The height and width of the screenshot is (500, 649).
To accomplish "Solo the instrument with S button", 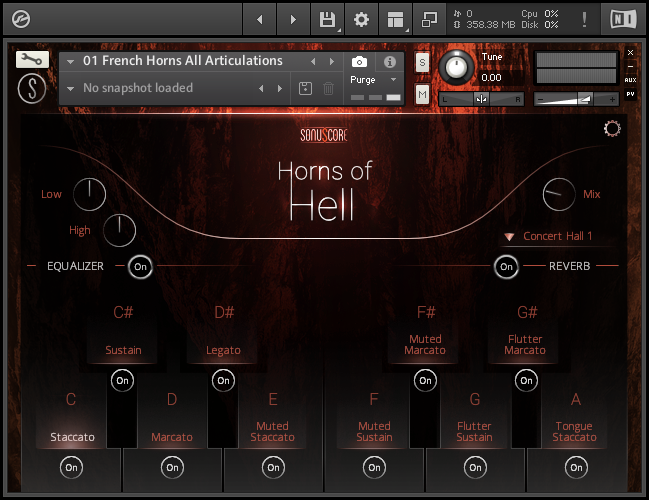I will [422, 63].
